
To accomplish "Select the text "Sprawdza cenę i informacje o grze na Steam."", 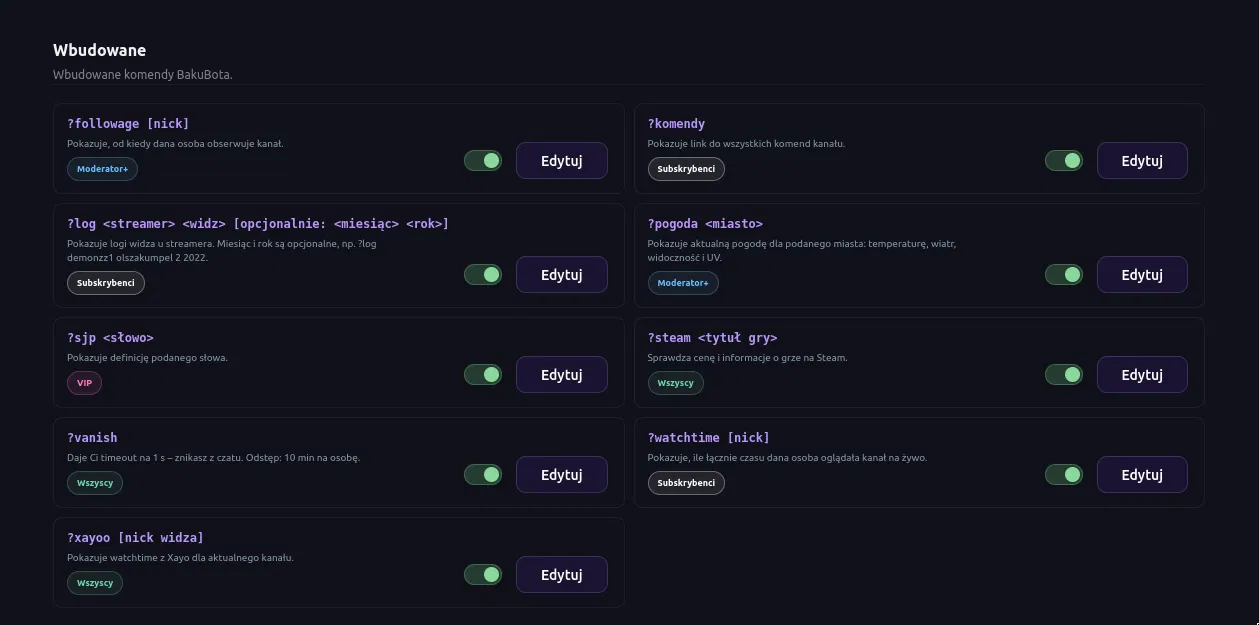I will click(747, 358).
